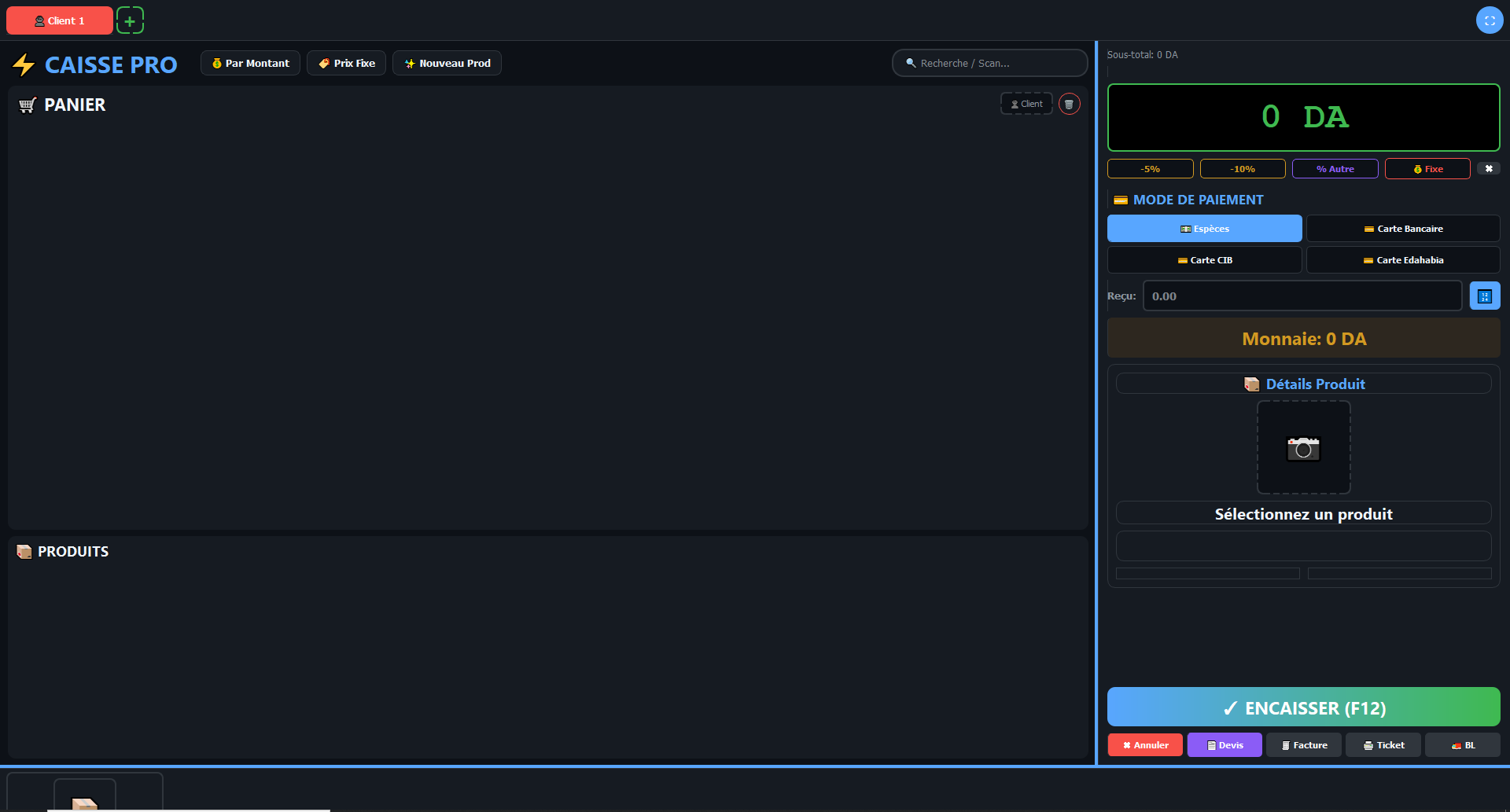Select Espèces payment mode

tap(1204, 229)
